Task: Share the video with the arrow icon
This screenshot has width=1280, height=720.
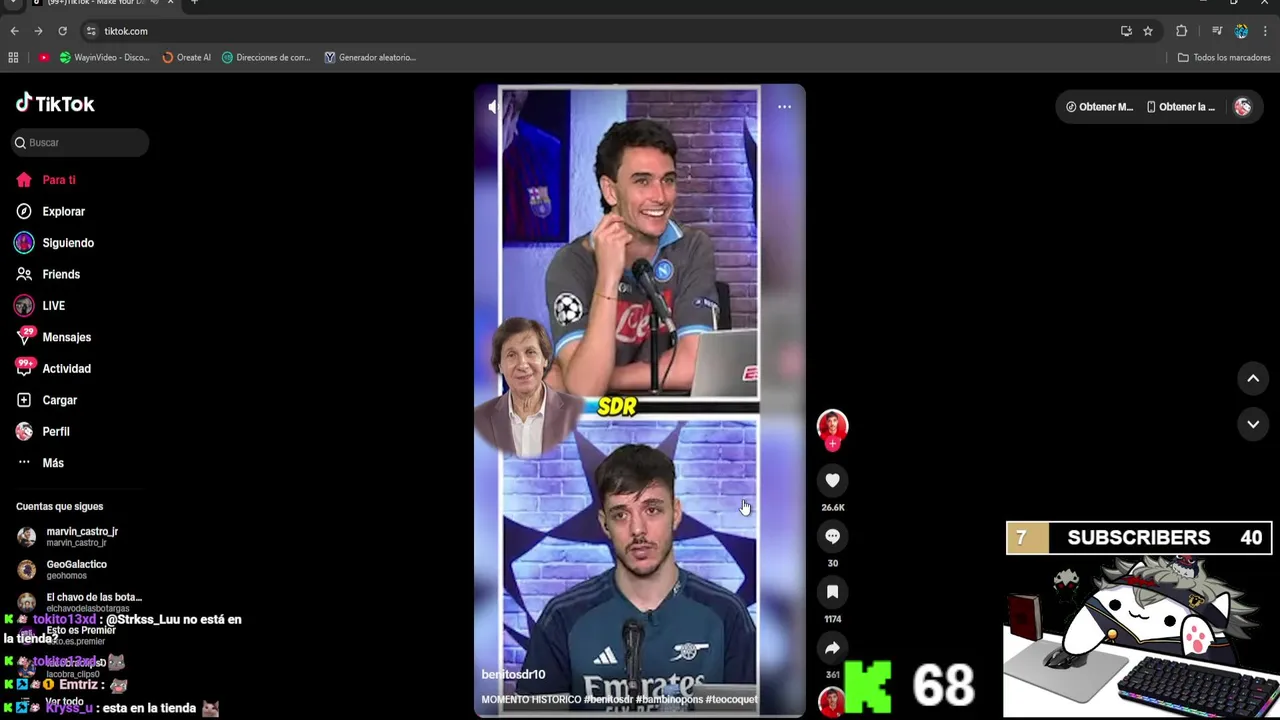Action: (x=832, y=648)
